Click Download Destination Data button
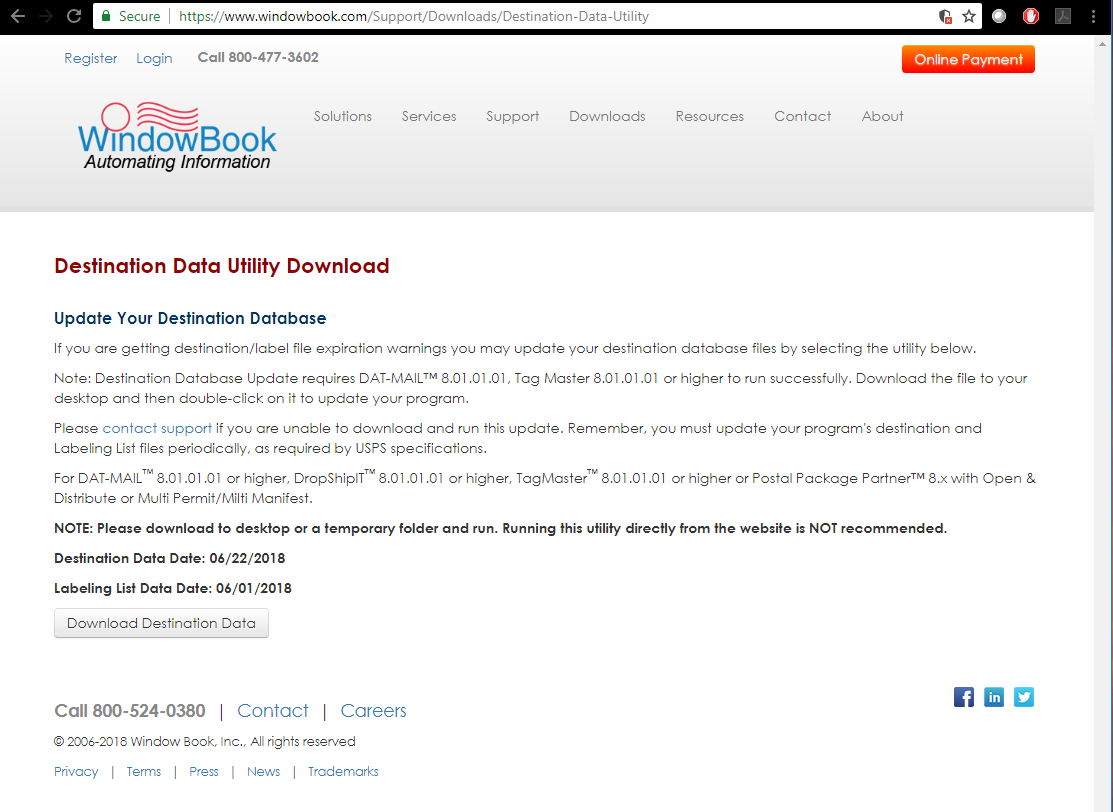Viewport: 1113px width, 812px height. point(161,623)
